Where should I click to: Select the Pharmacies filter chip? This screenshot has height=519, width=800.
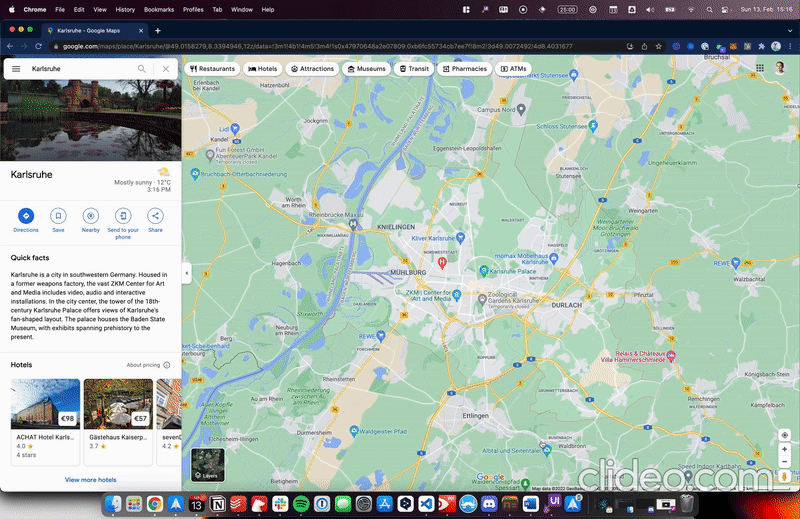pyautogui.click(x=465, y=69)
